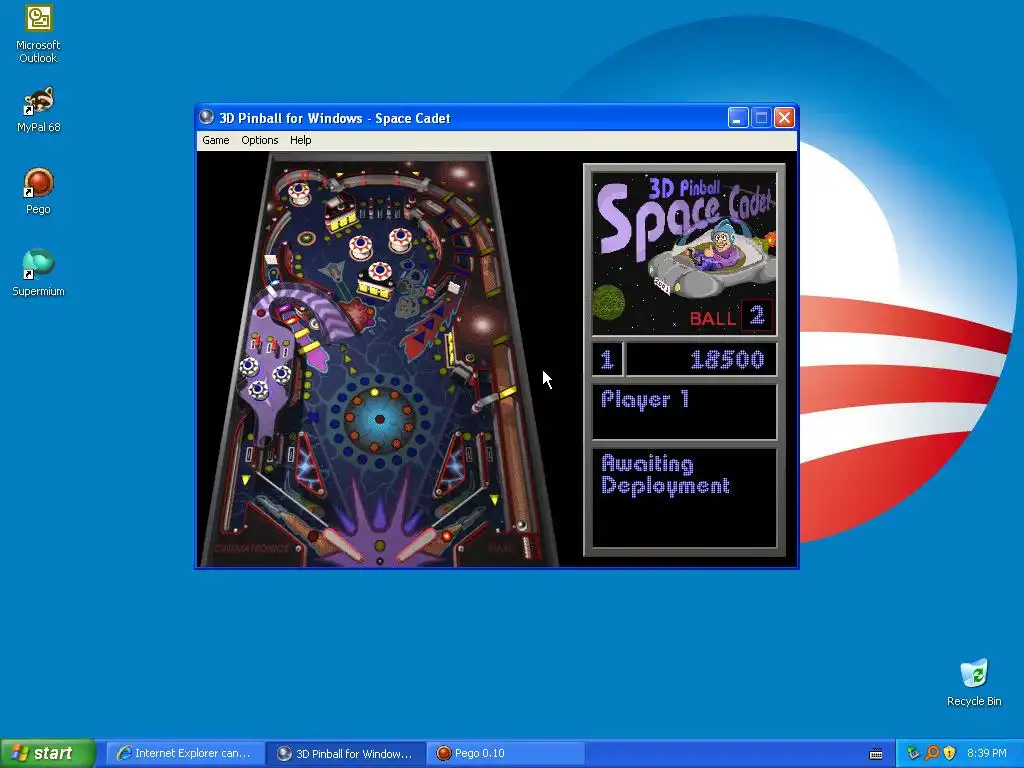Switch to Internet Explorer taskbar button
This screenshot has width=1024, height=768.
click(x=185, y=753)
